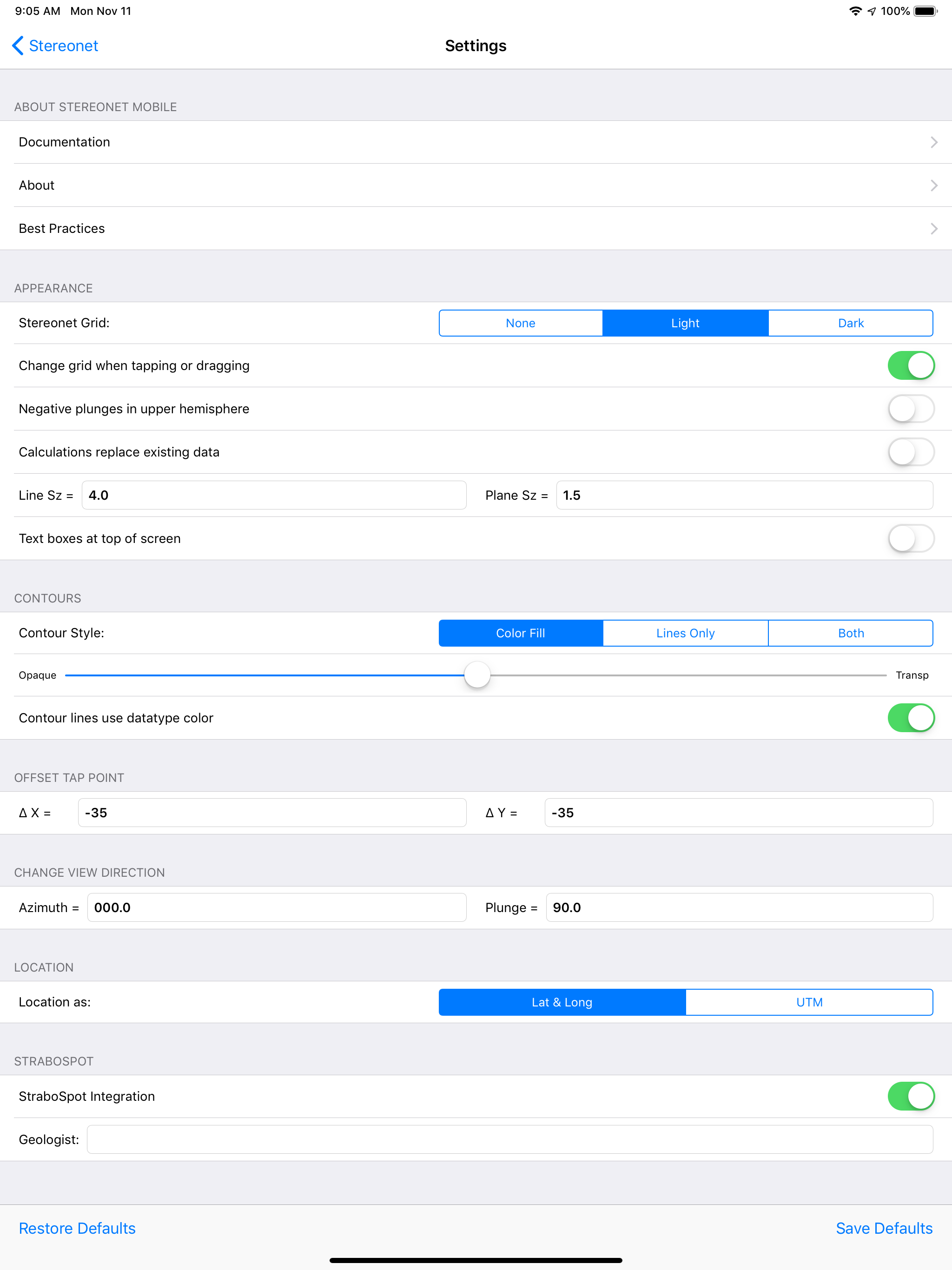Click the opacity slider handle
The image size is (952, 1270).
point(477,675)
